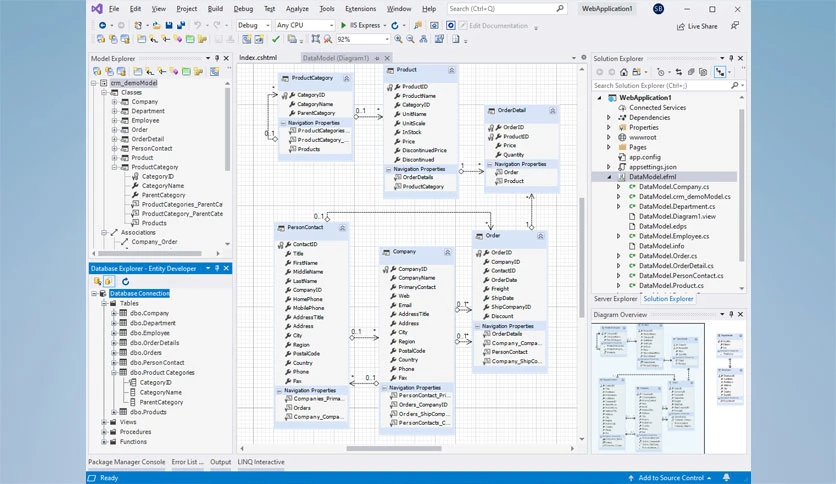Expand DataModel.Company.cs in Solution Explorer
This screenshot has width=836, height=484.
pos(618,187)
